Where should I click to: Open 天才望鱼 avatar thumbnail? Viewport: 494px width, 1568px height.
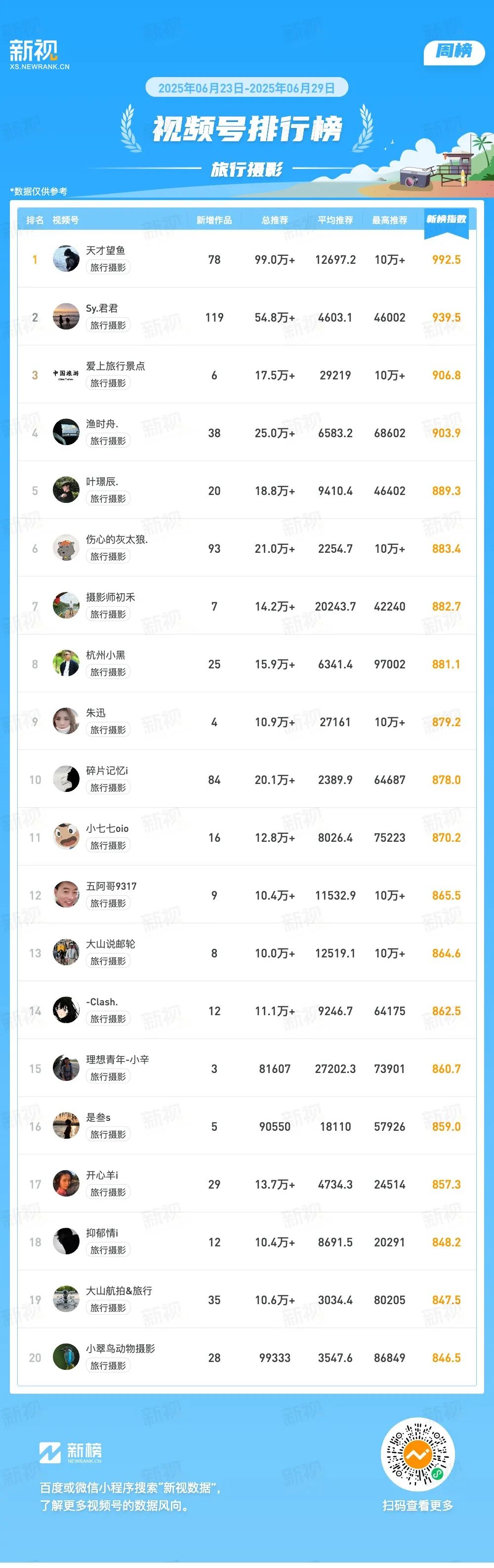tap(66, 259)
